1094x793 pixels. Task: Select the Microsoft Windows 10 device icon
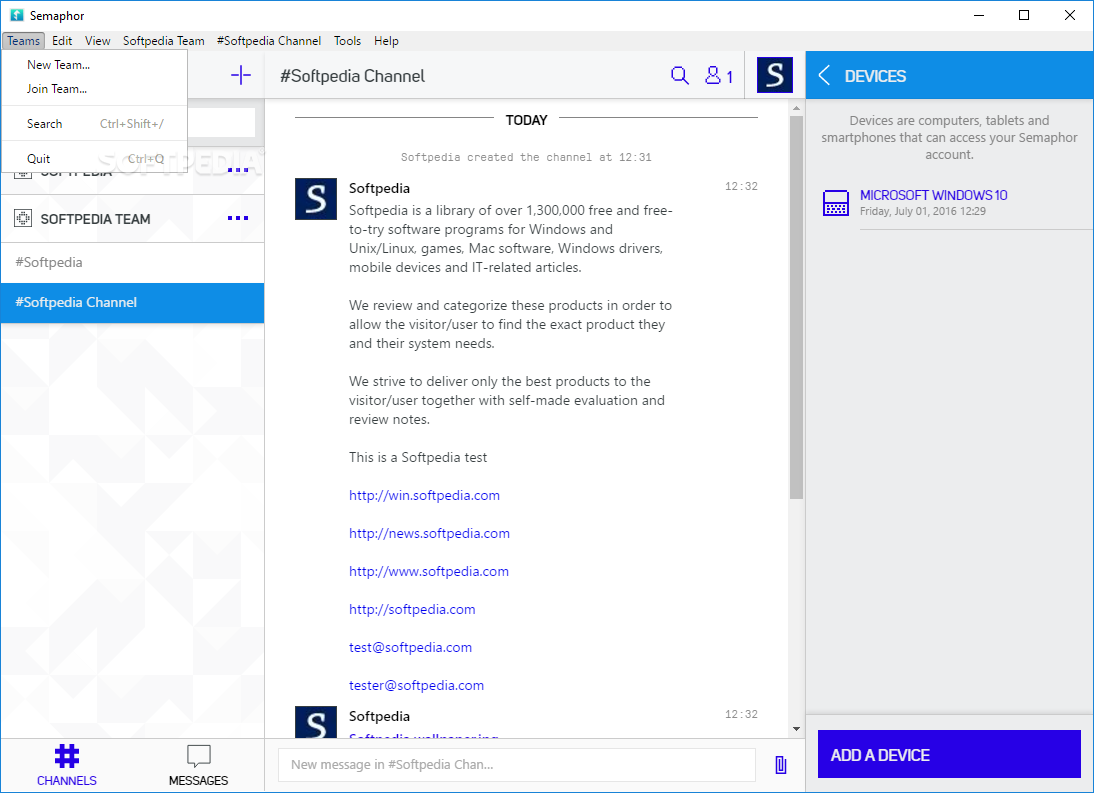836,203
